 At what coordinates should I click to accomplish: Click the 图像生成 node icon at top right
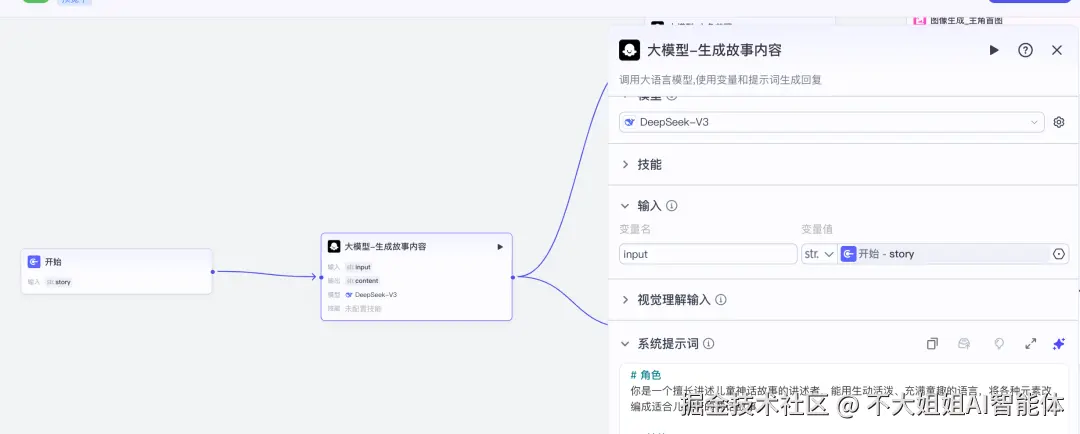click(x=920, y=21)
